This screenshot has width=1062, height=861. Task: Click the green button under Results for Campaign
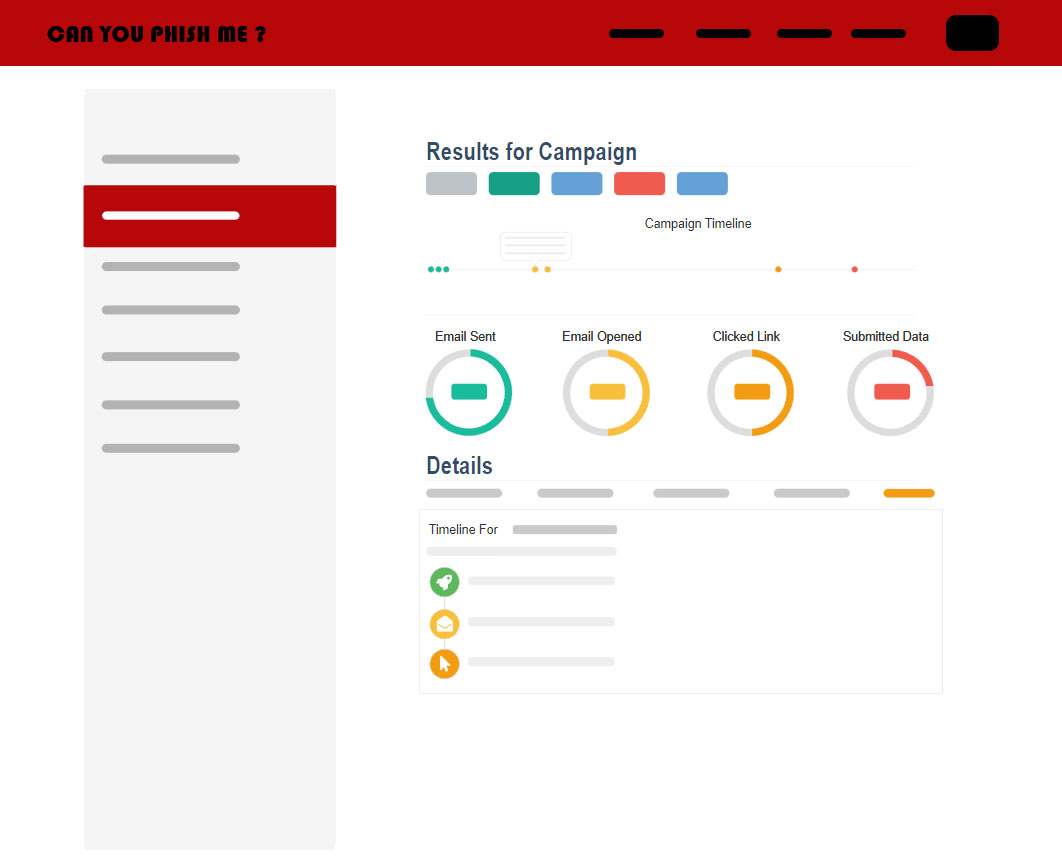click(514, 184)
